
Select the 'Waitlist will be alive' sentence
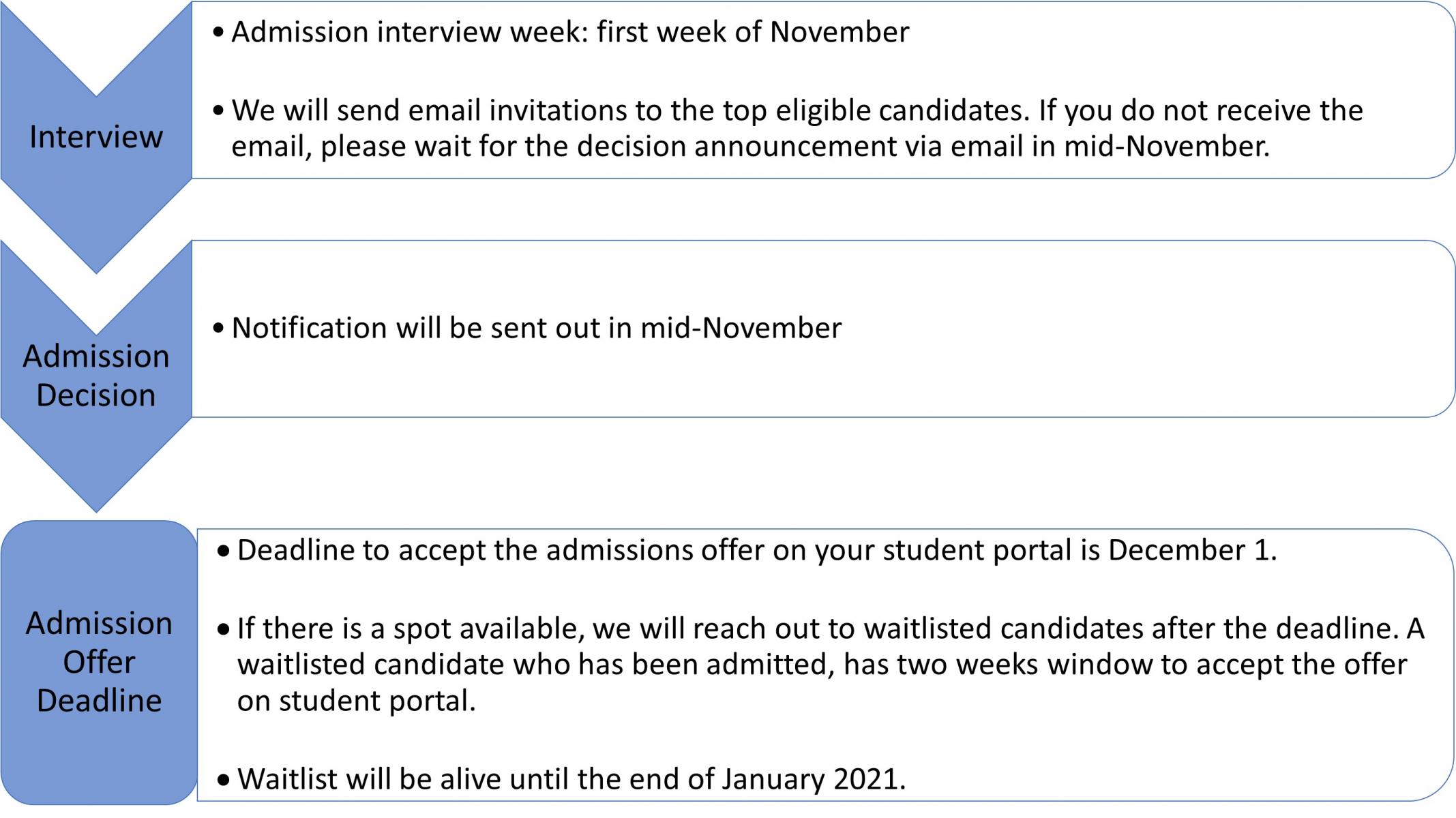pos(571,779)
